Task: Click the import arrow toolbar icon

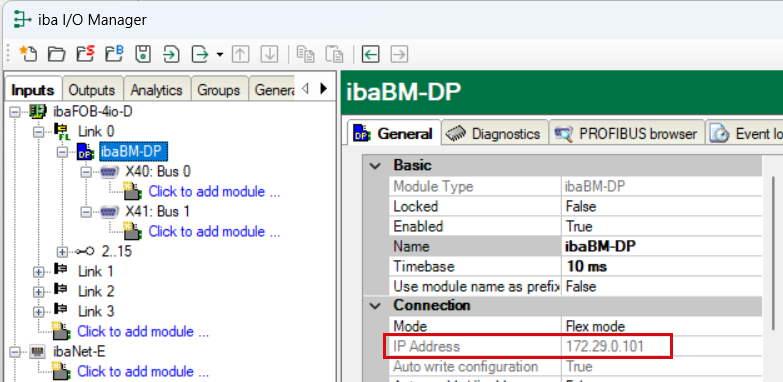Action: pos(171,54)
